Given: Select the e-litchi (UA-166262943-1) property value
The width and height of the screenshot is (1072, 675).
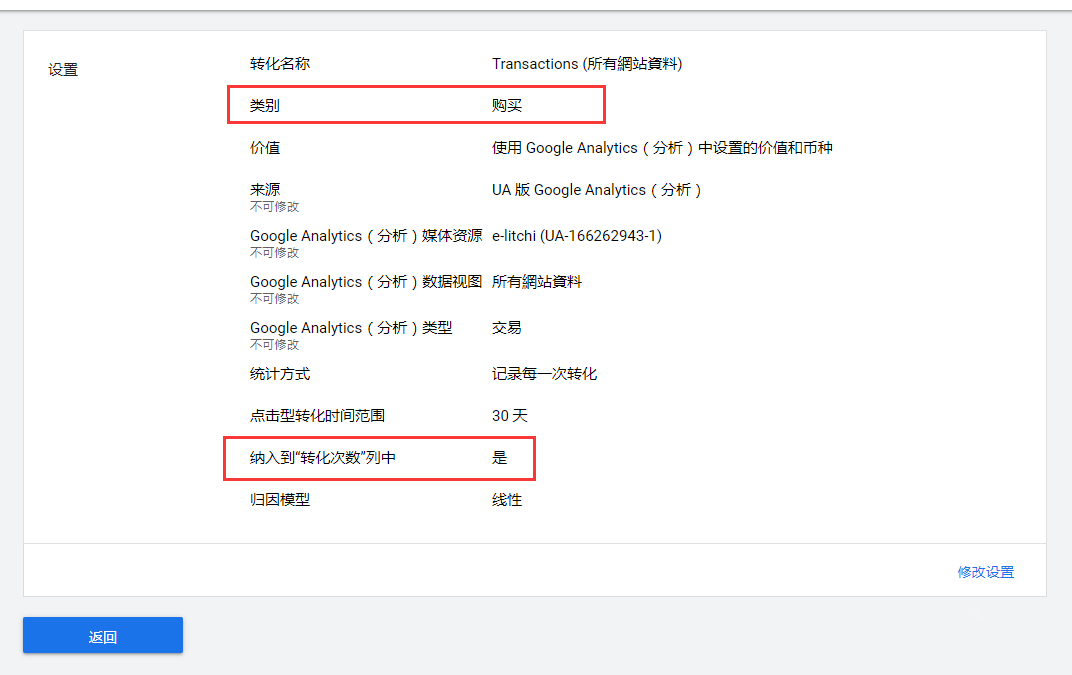Looking at the screenshot, I should pos(576,236).
